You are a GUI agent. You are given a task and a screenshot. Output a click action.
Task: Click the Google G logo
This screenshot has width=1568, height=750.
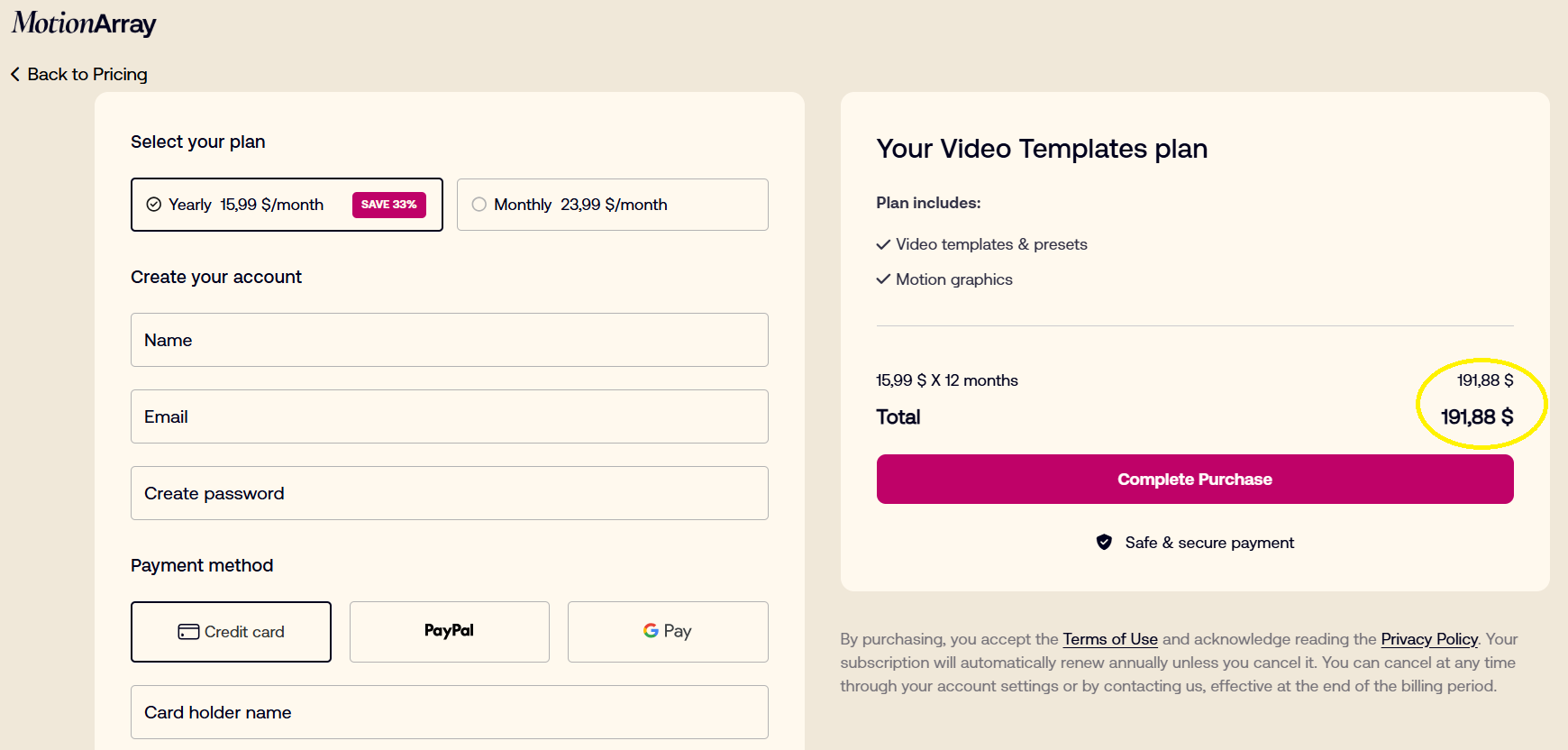click(651, 631)
